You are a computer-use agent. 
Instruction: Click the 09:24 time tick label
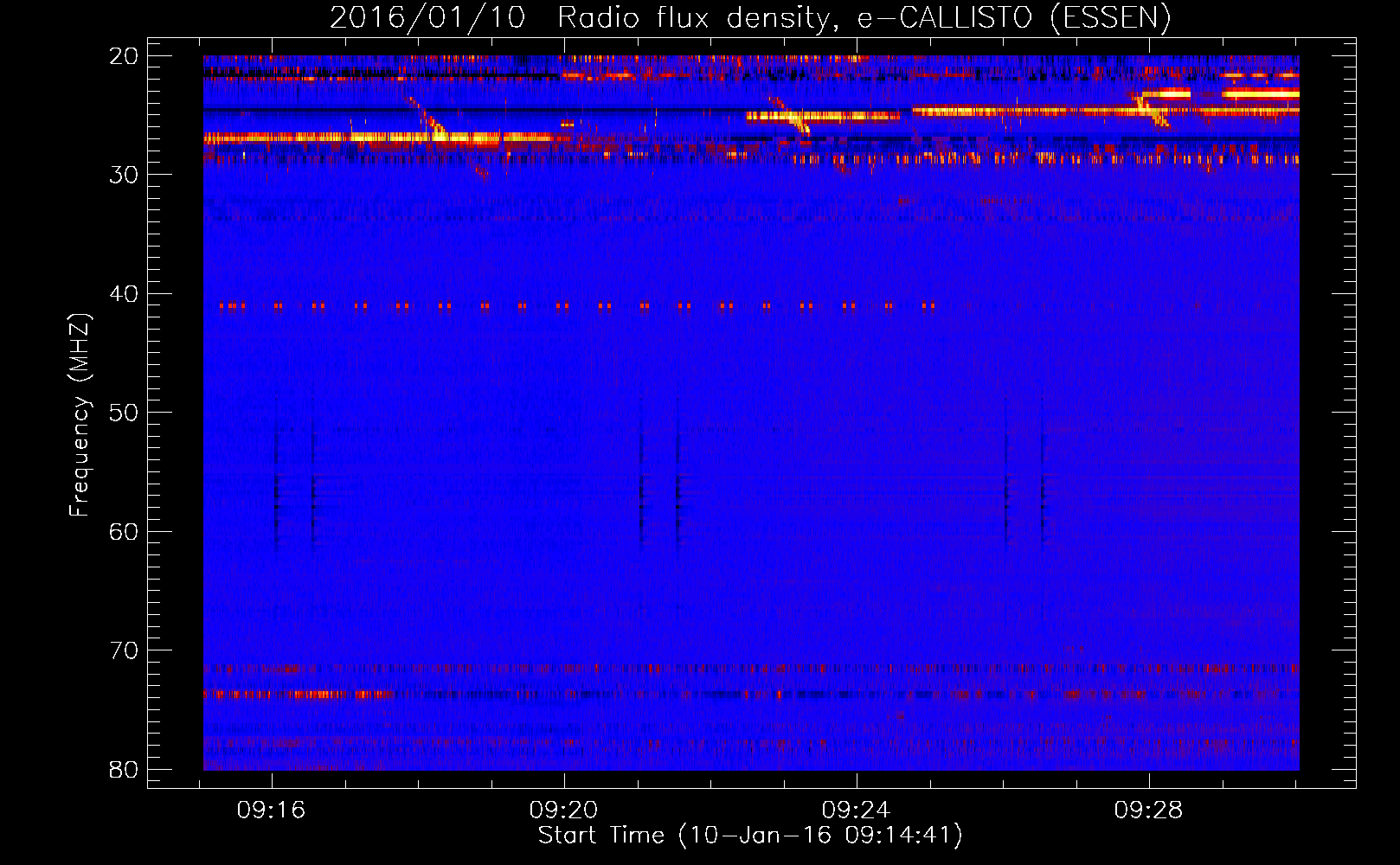pyautogui.click(x=856, y=811)
